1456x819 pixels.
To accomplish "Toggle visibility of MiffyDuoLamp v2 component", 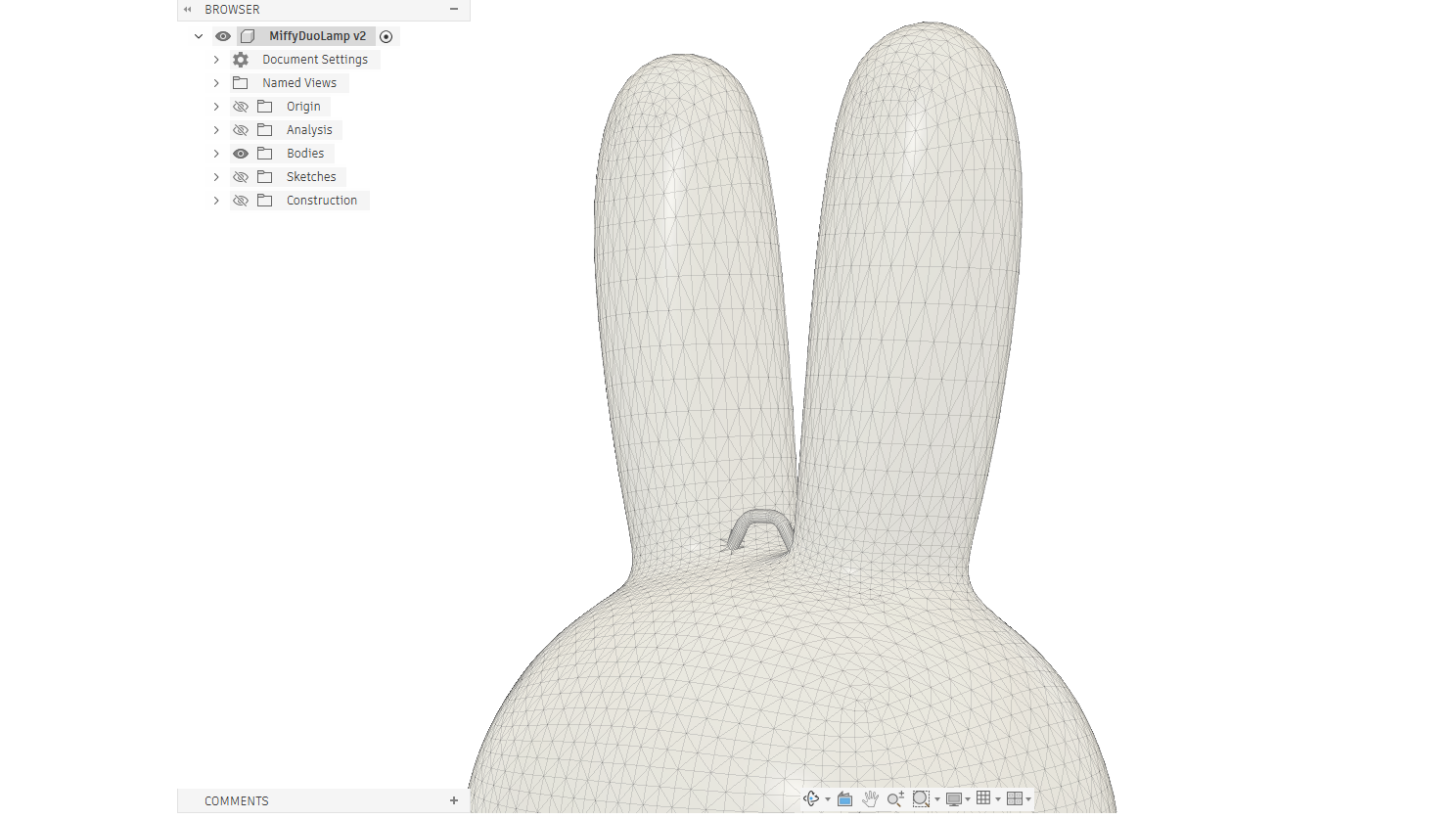I will 223,36.
